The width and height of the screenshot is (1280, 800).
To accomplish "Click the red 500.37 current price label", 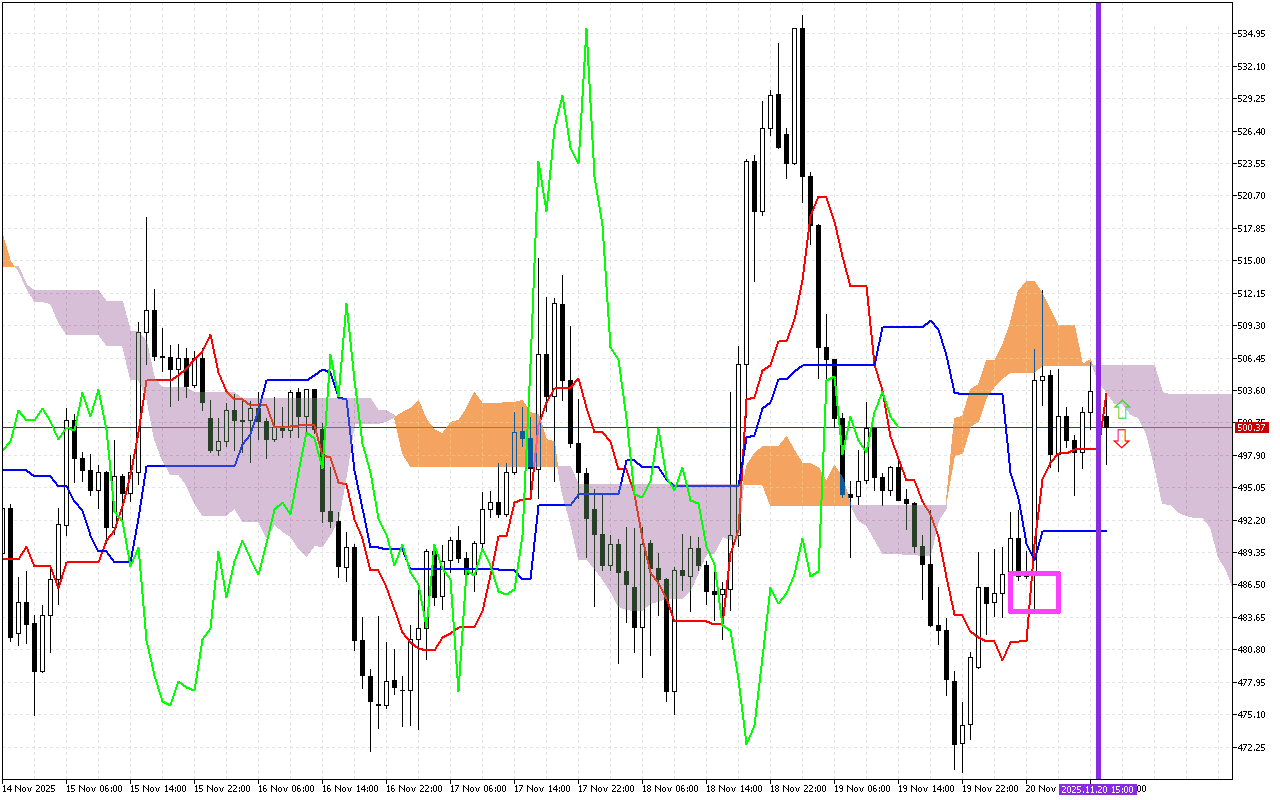I will tap(1251, 427).
